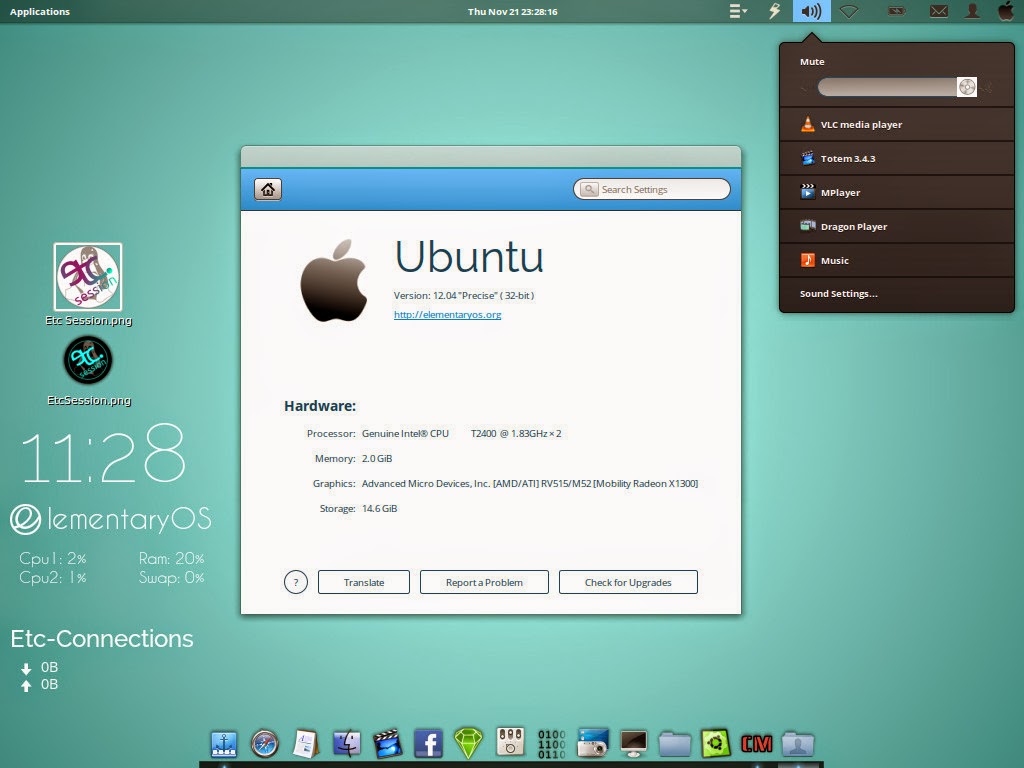This screenshot has height=768, width=1024.
Task: Close the sound indicator via speaker icon
Action: 812,11
